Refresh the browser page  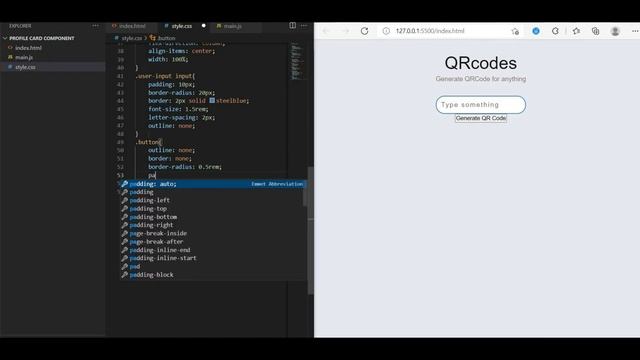[x=364, y=31]
